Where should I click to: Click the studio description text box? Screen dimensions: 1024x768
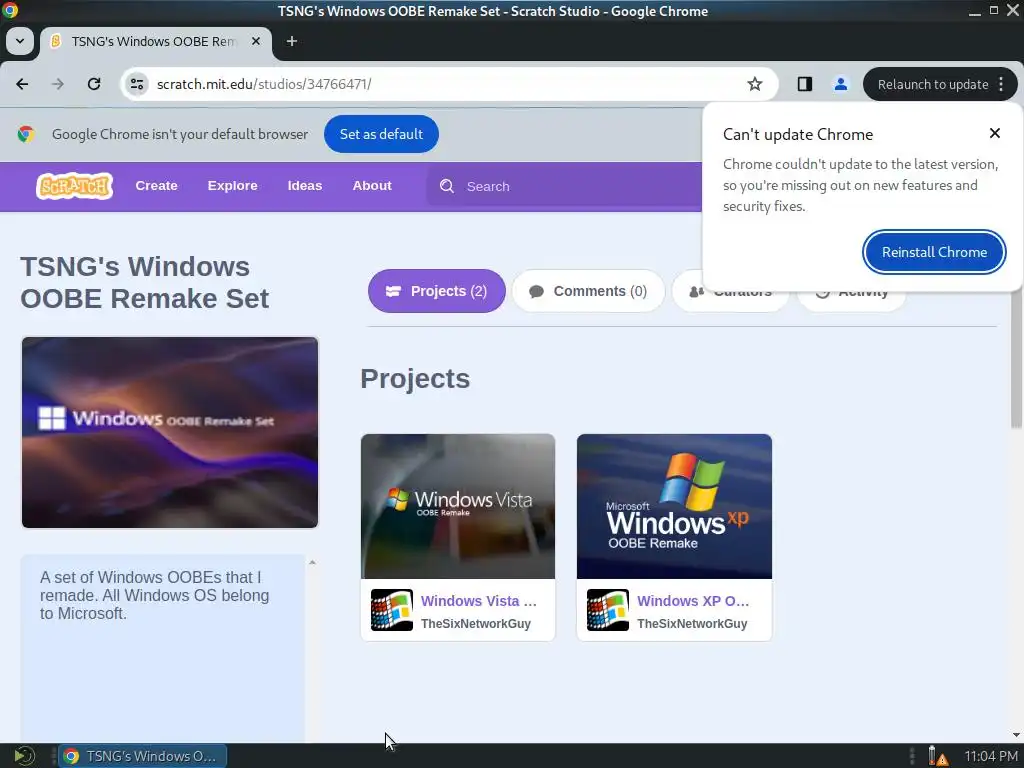pos(163,648)
